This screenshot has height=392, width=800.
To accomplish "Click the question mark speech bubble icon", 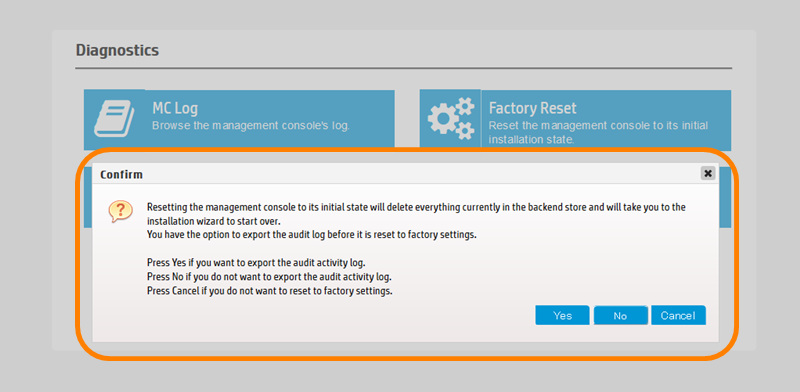I will [121, 211].
